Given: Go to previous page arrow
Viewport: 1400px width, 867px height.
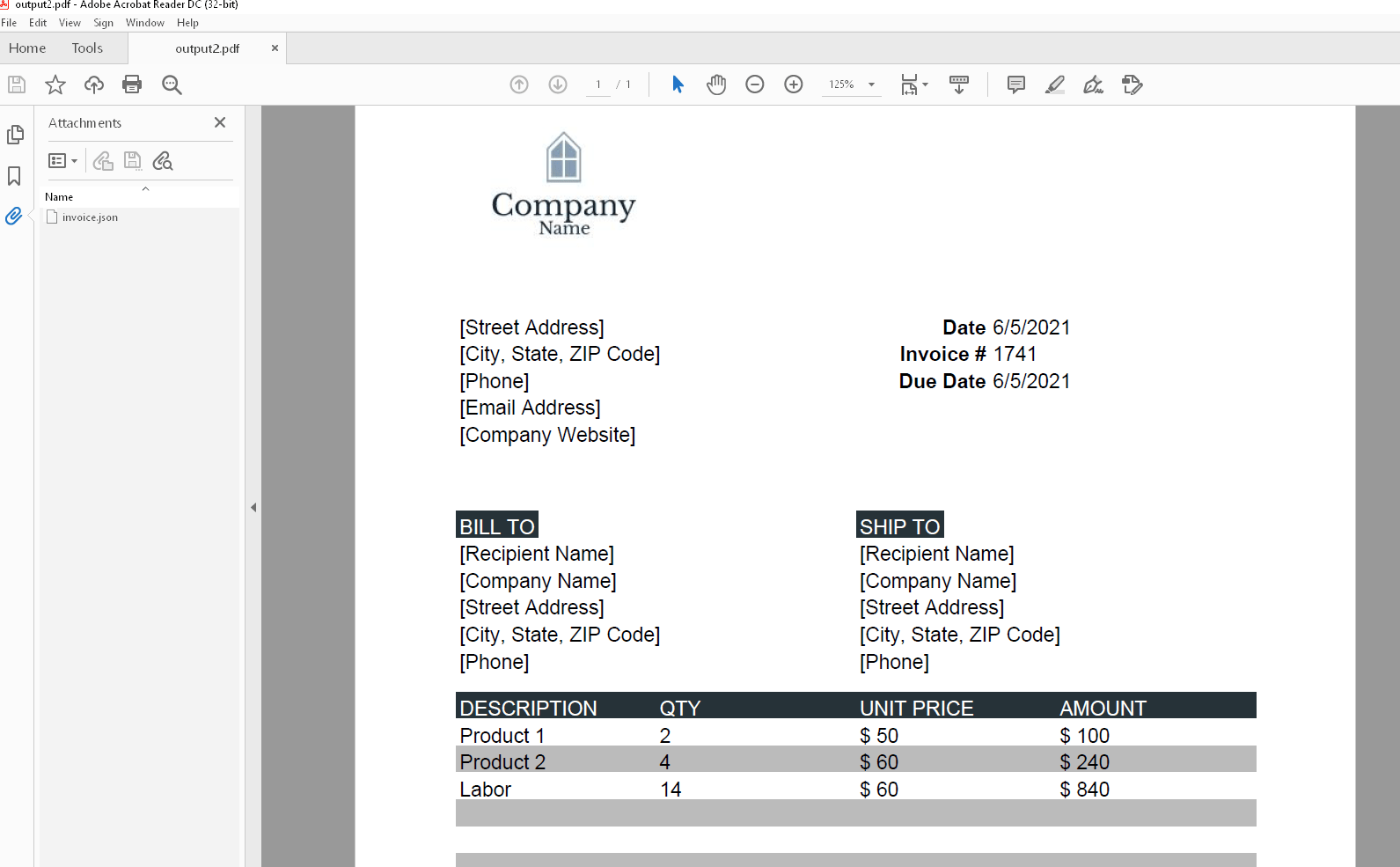Looking at the screenshot, I should pos(519,84).
